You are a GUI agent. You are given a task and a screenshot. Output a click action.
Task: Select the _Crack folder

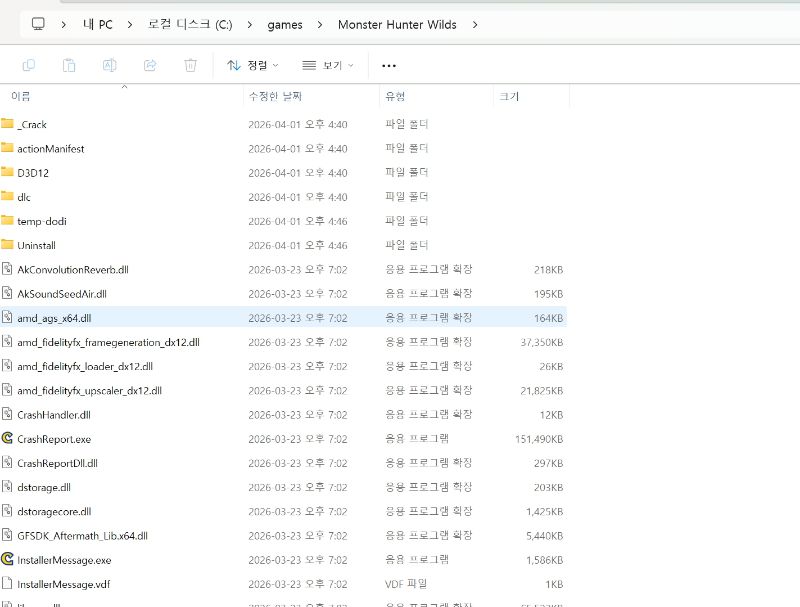32,124
